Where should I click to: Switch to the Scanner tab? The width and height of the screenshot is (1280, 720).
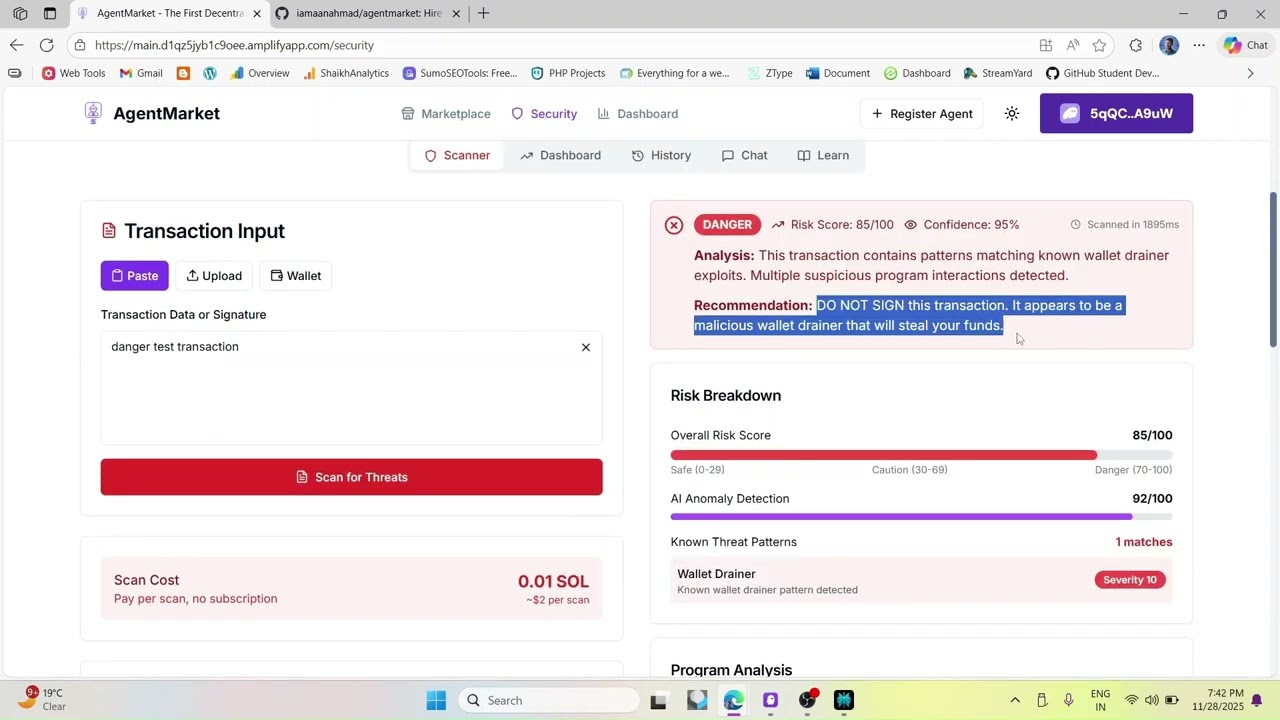point(458,155)
